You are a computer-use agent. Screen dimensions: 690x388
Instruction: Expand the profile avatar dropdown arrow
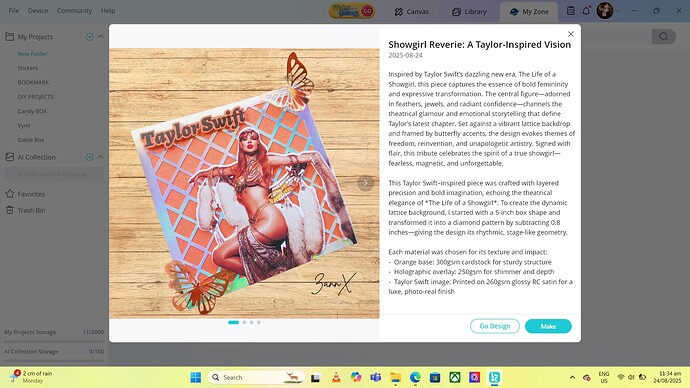click(x=617, y=11)
